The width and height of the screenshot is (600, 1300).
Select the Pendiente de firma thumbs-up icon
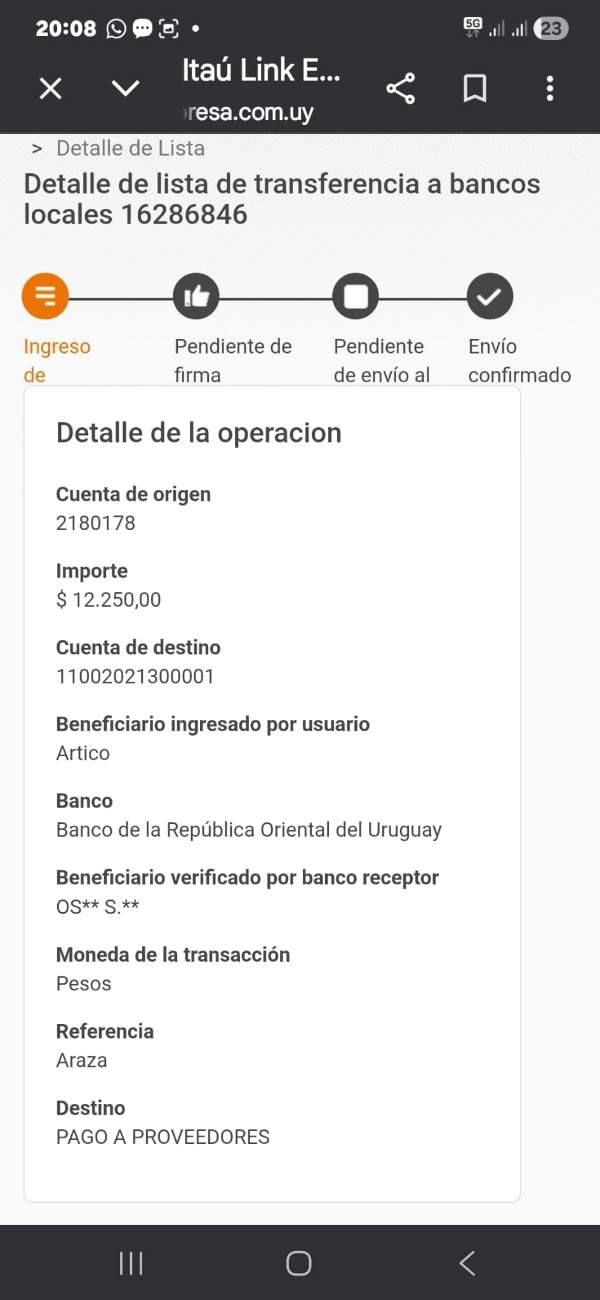click(x=196, y=296)
